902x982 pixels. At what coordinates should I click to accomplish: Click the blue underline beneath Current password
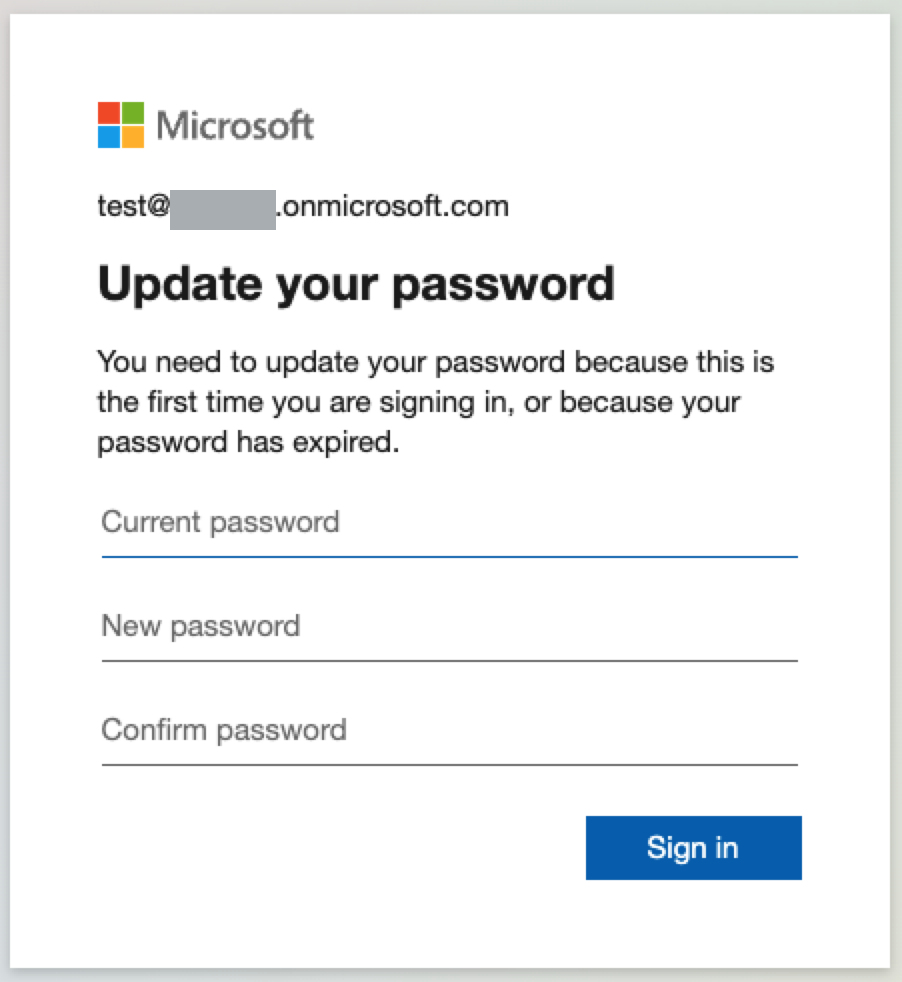point(448,555)
